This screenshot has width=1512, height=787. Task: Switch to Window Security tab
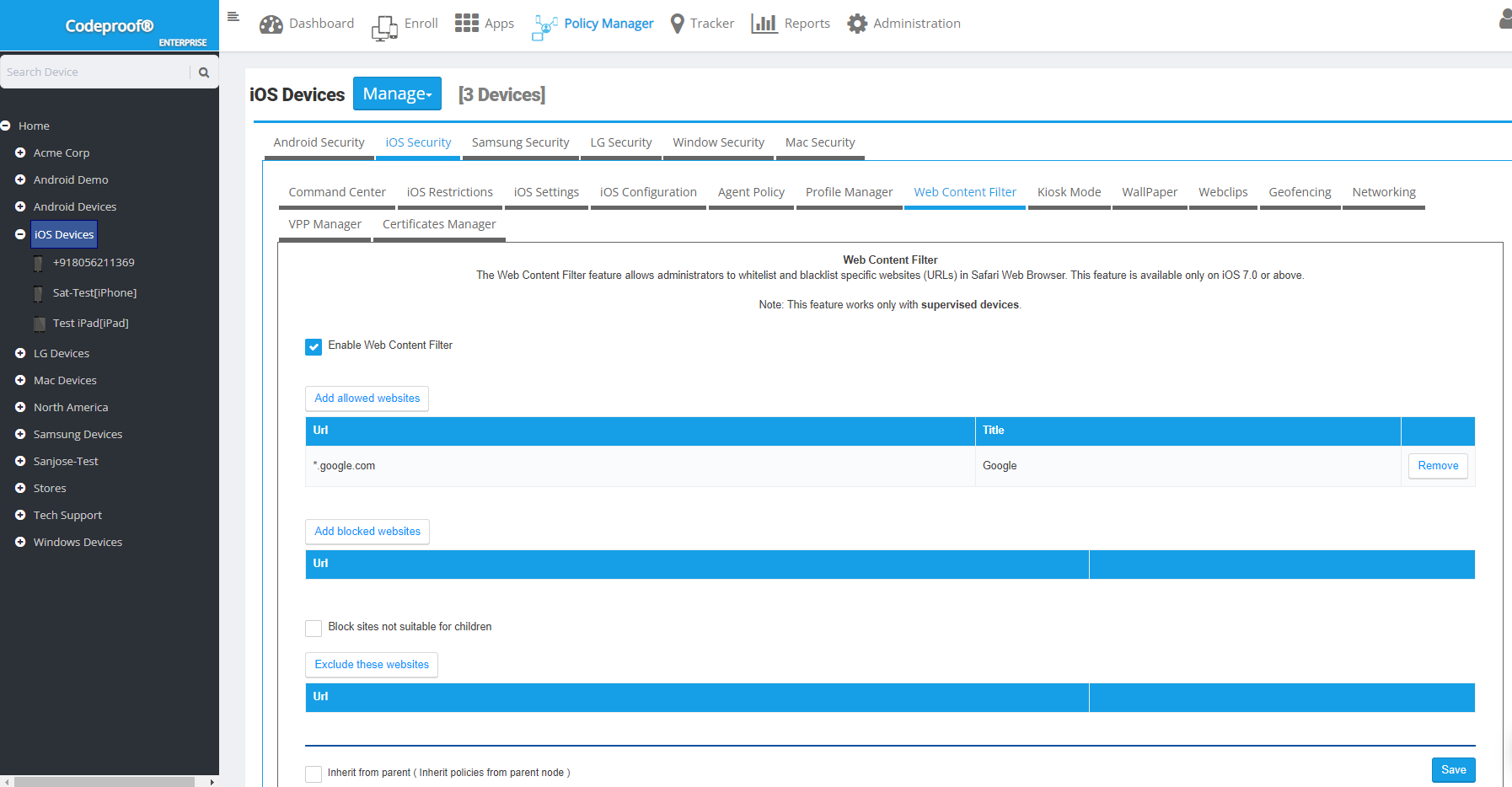(718, 142)
